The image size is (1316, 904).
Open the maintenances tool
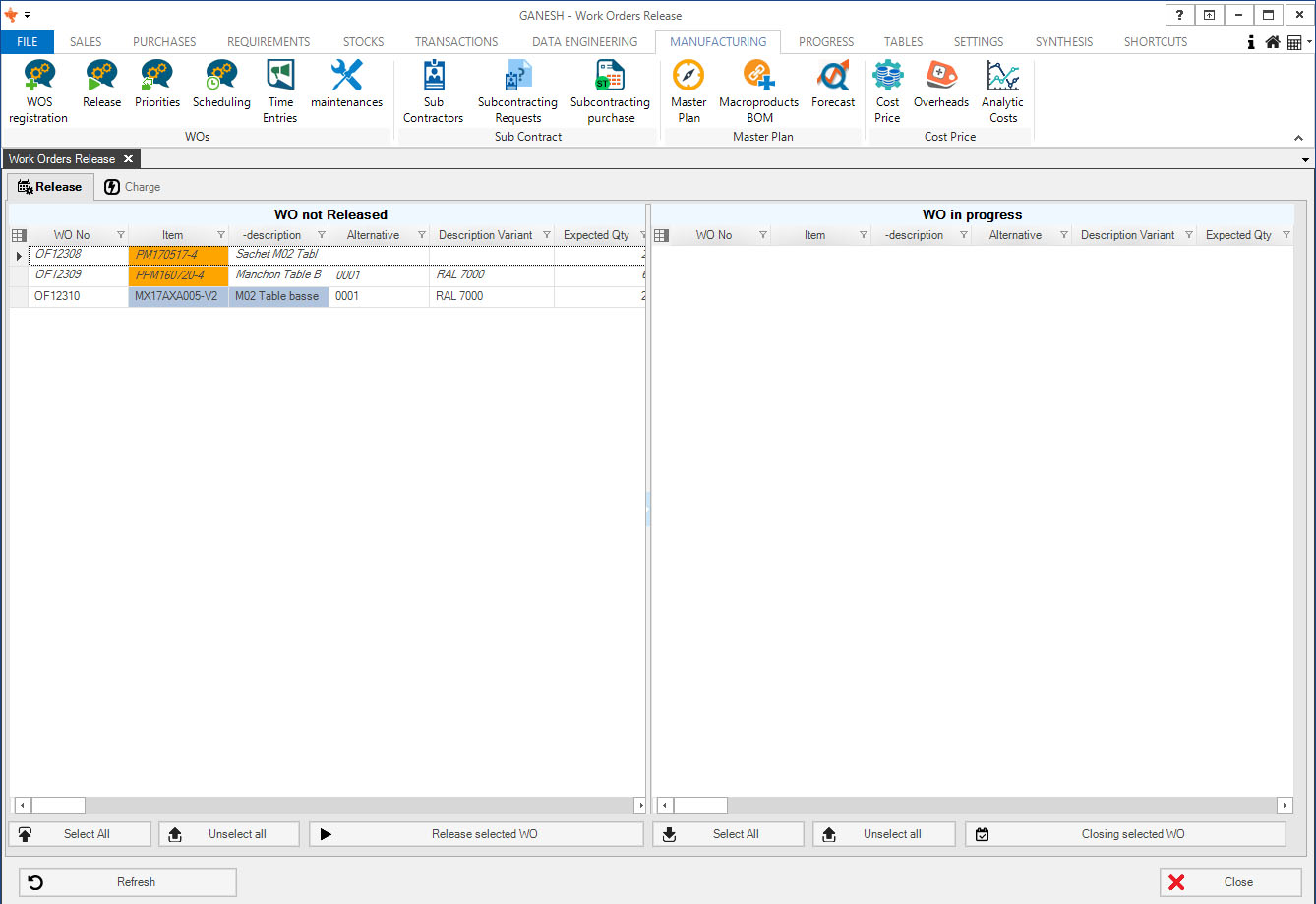[346, 85]
